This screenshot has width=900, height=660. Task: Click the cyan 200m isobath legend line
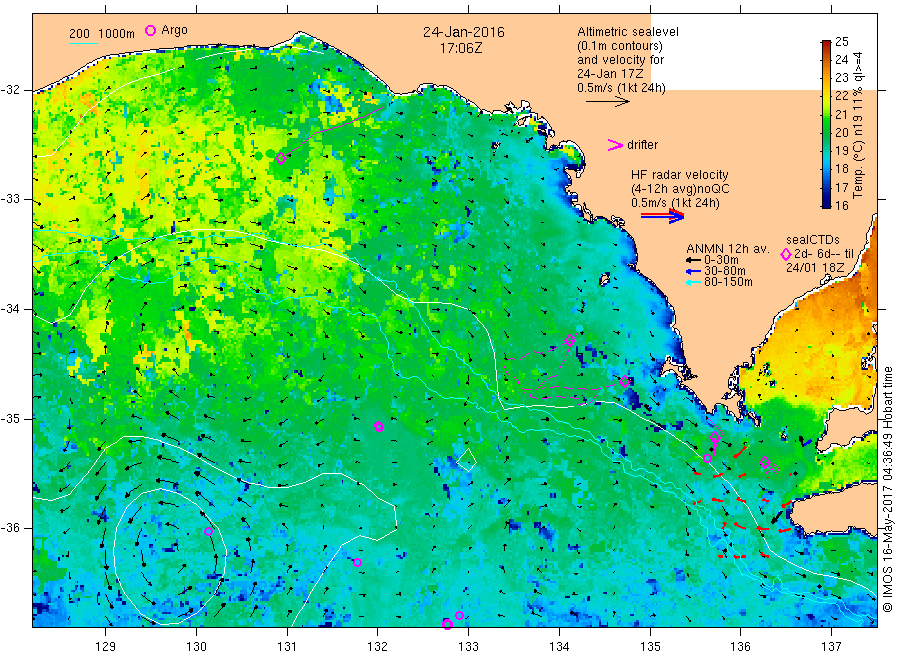[x=83, y=43]
